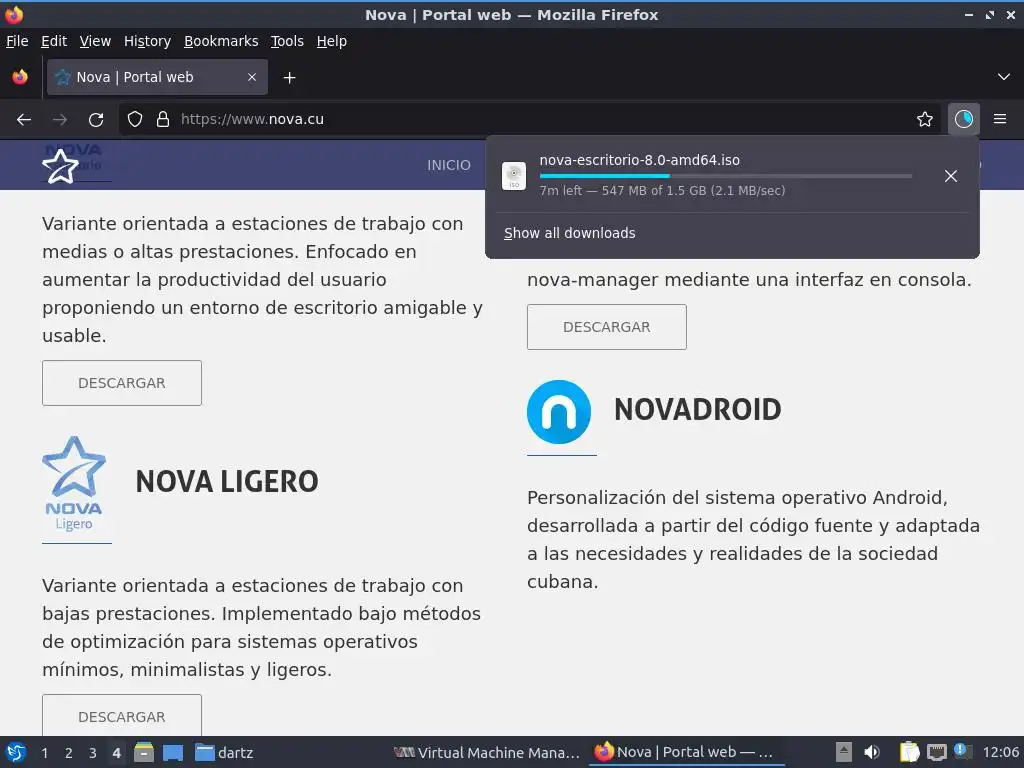Open Firefox View icon in tab strip
Image resolution: width=1024 pixels, height=768 pixels.
coord(20,77)
